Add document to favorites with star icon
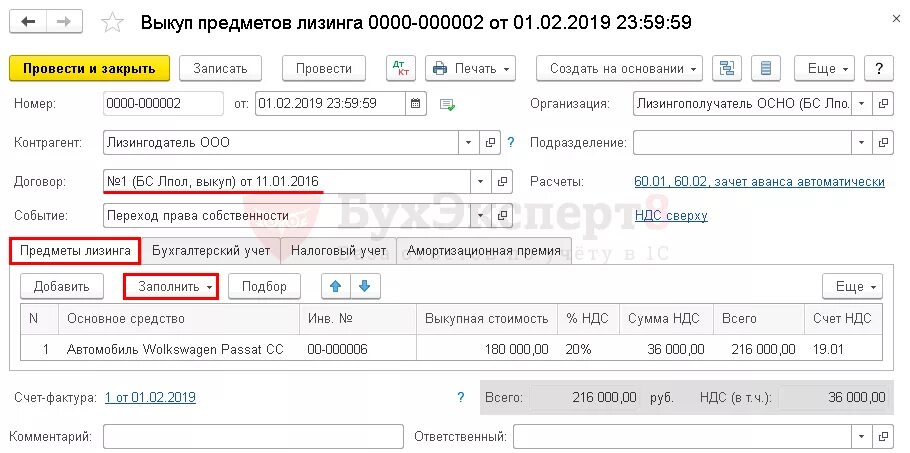910x453 pixels. [x=112, y=23]
